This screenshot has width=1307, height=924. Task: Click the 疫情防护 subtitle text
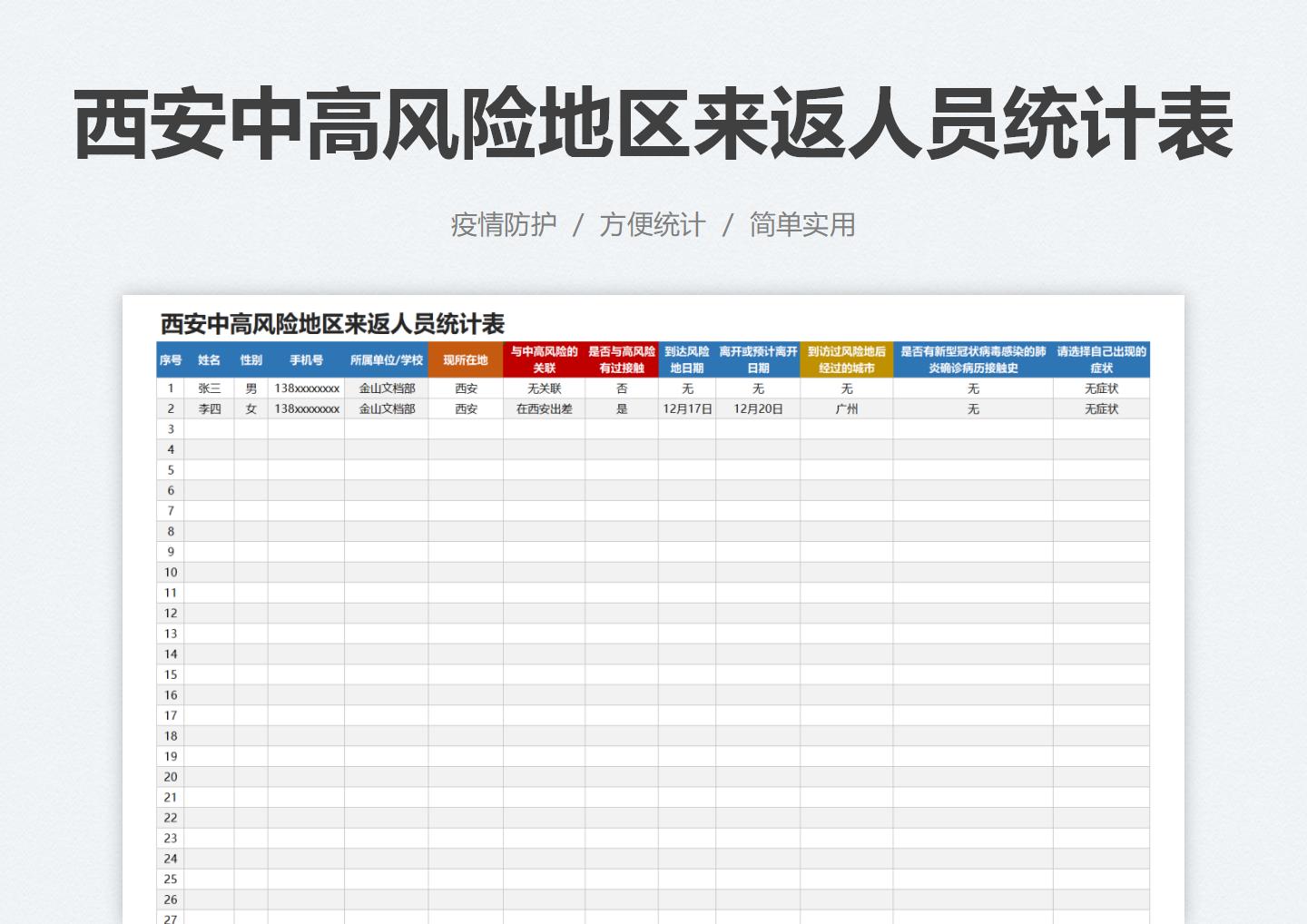504,225
